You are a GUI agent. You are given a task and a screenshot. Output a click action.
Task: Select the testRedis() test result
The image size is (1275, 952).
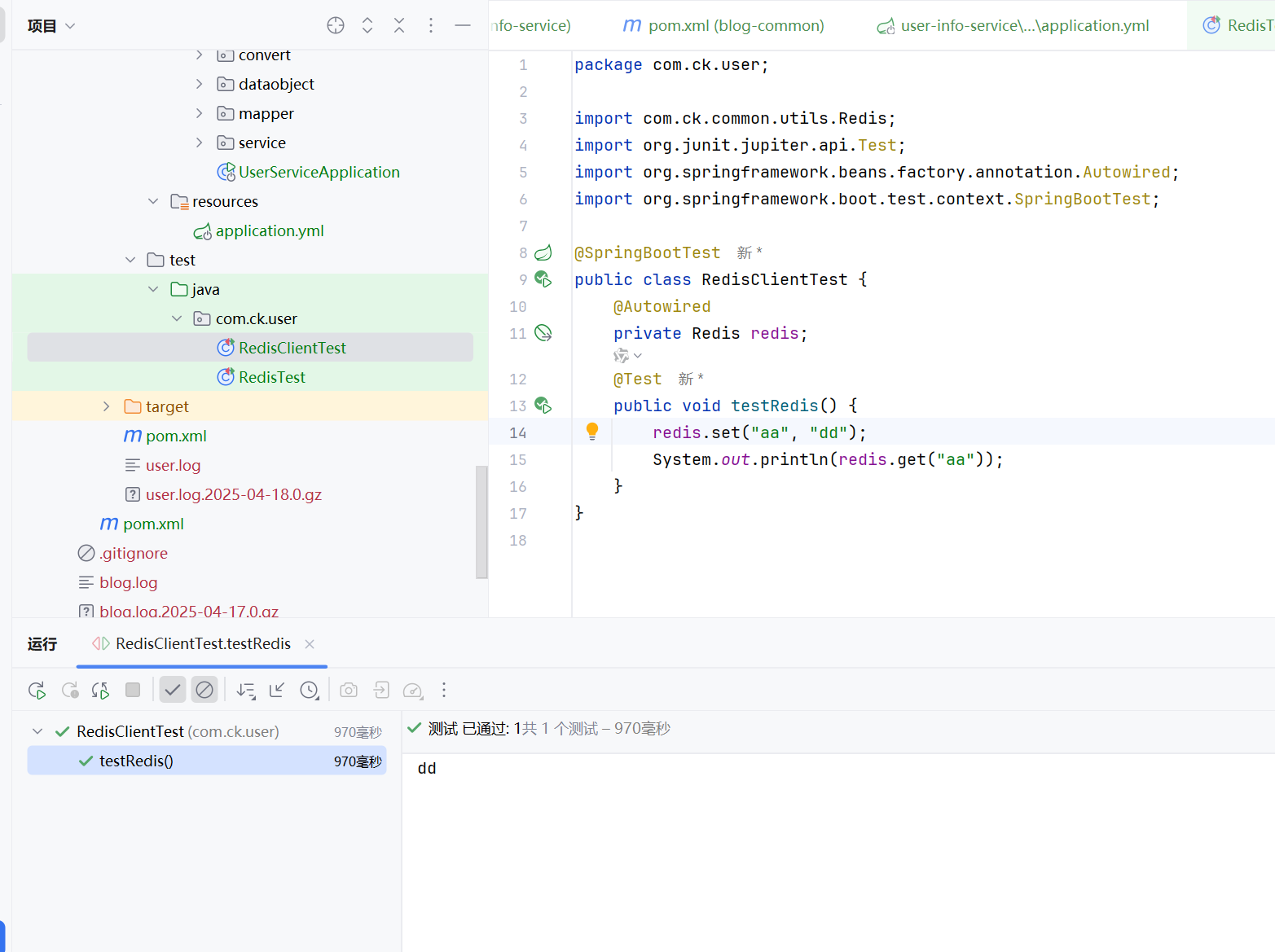point(207,761)
